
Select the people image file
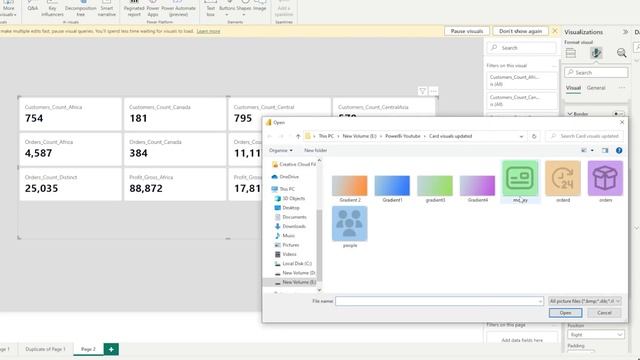(350, 227)
